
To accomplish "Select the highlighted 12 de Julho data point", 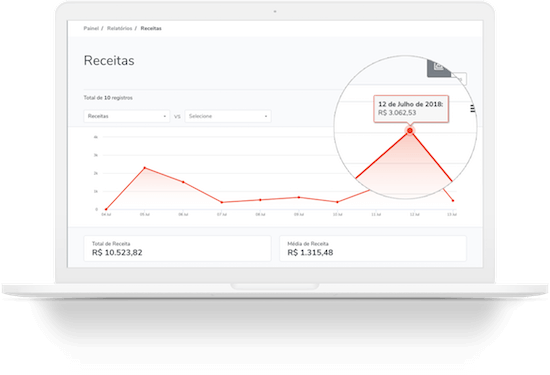I will [x=410, y=130].
